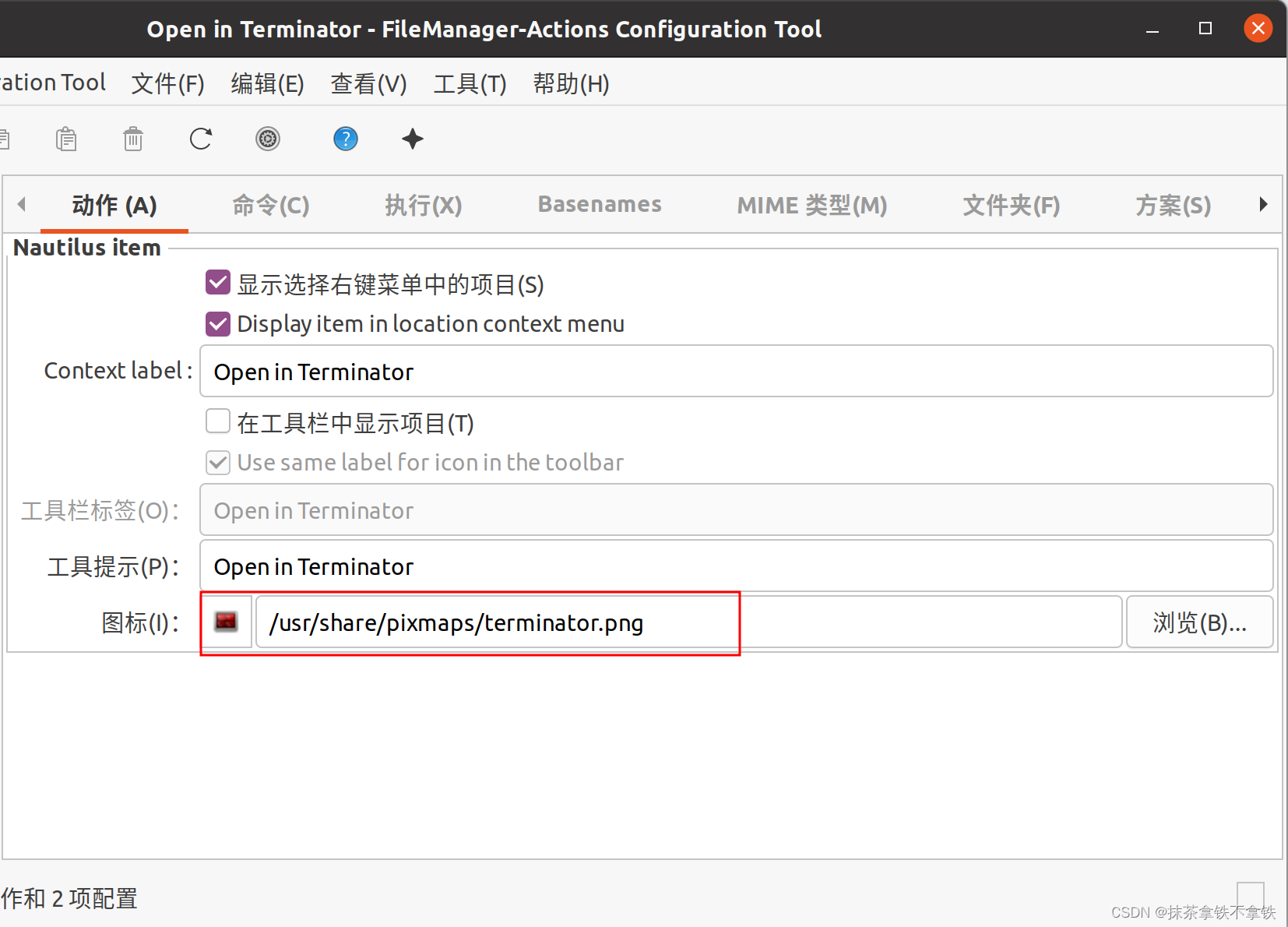
Task: Switch to the 方案(S) tab
Action: point(1174,206)
